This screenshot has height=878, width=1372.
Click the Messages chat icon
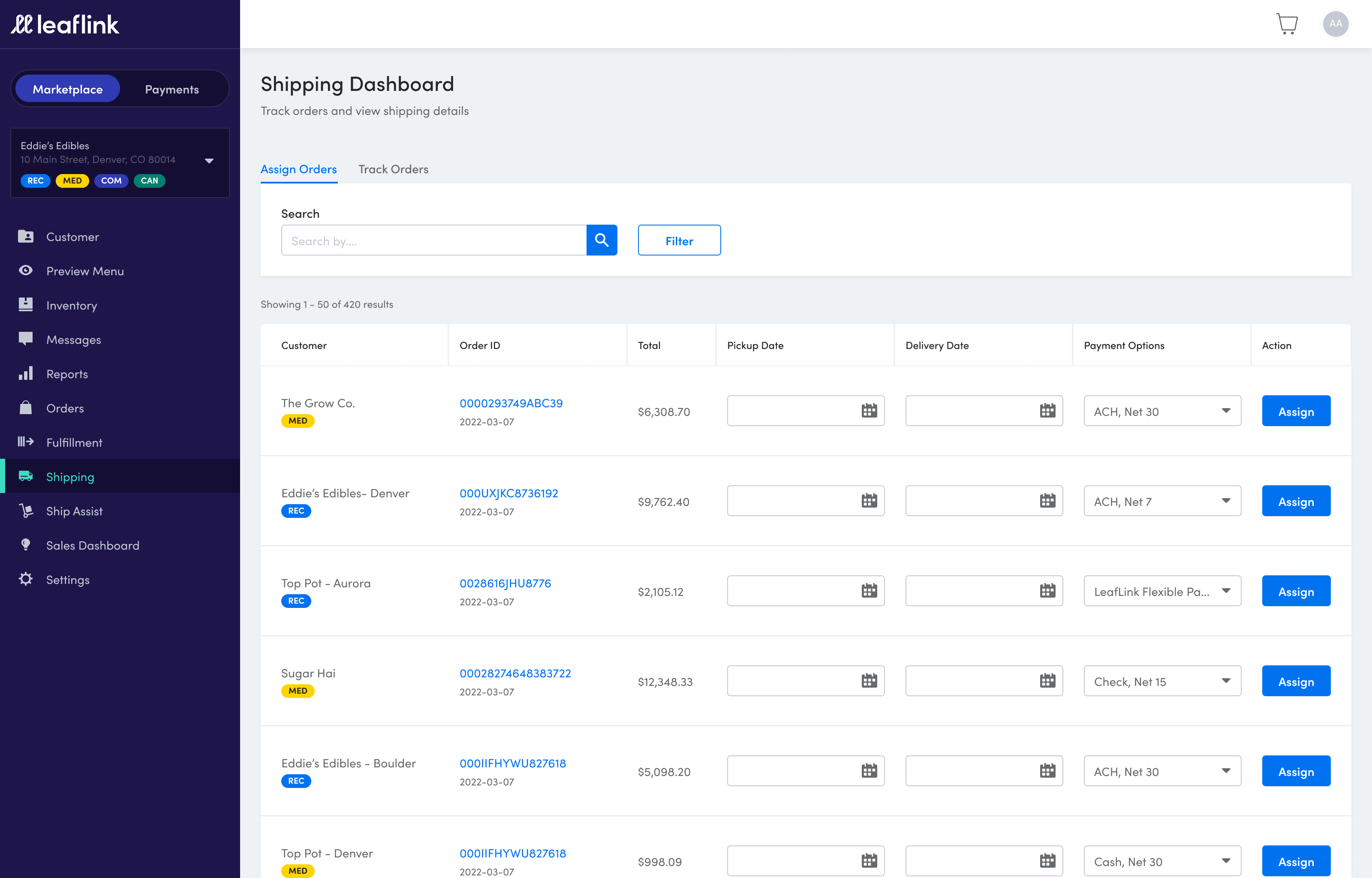pos(26,339)
